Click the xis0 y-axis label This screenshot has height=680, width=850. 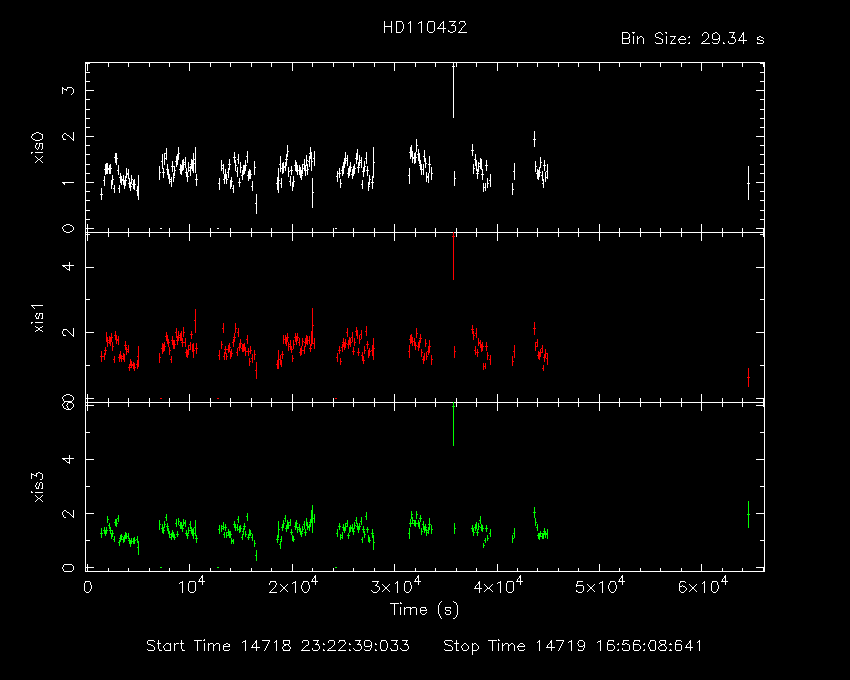click(x=38, y=149)
